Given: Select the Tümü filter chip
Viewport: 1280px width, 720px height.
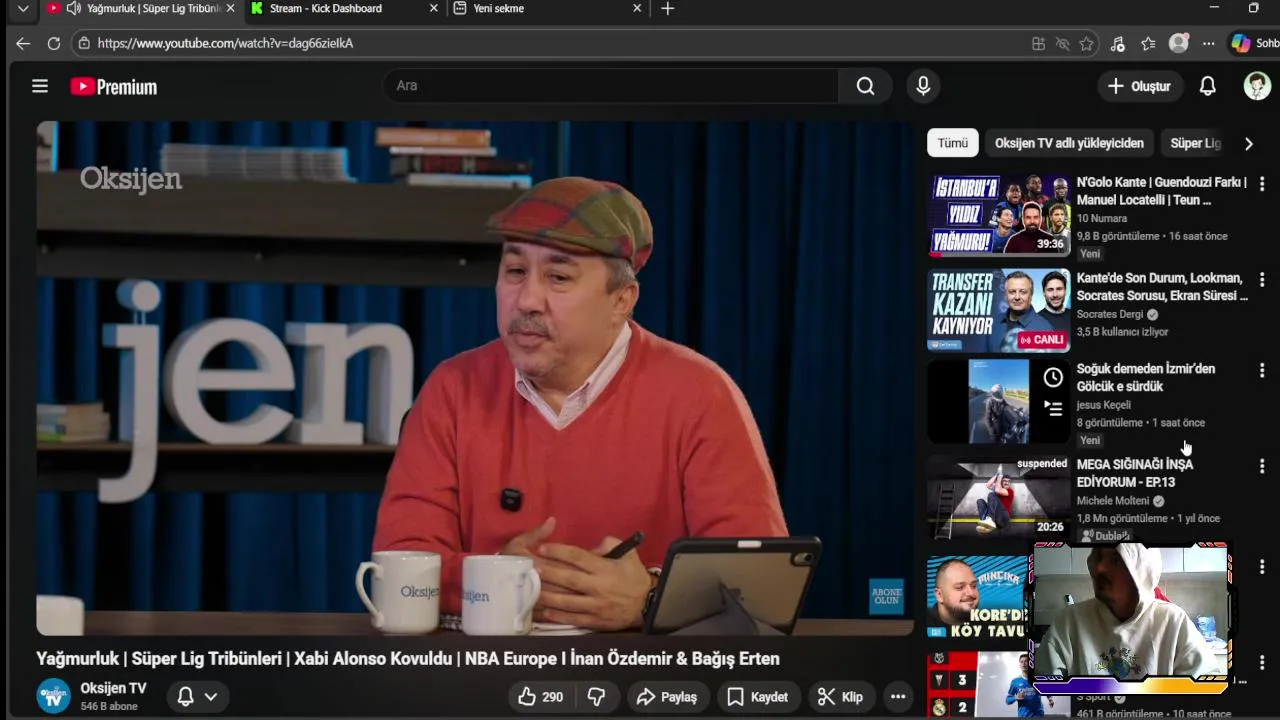Looking at the screenshot, I should pos(952,143).
